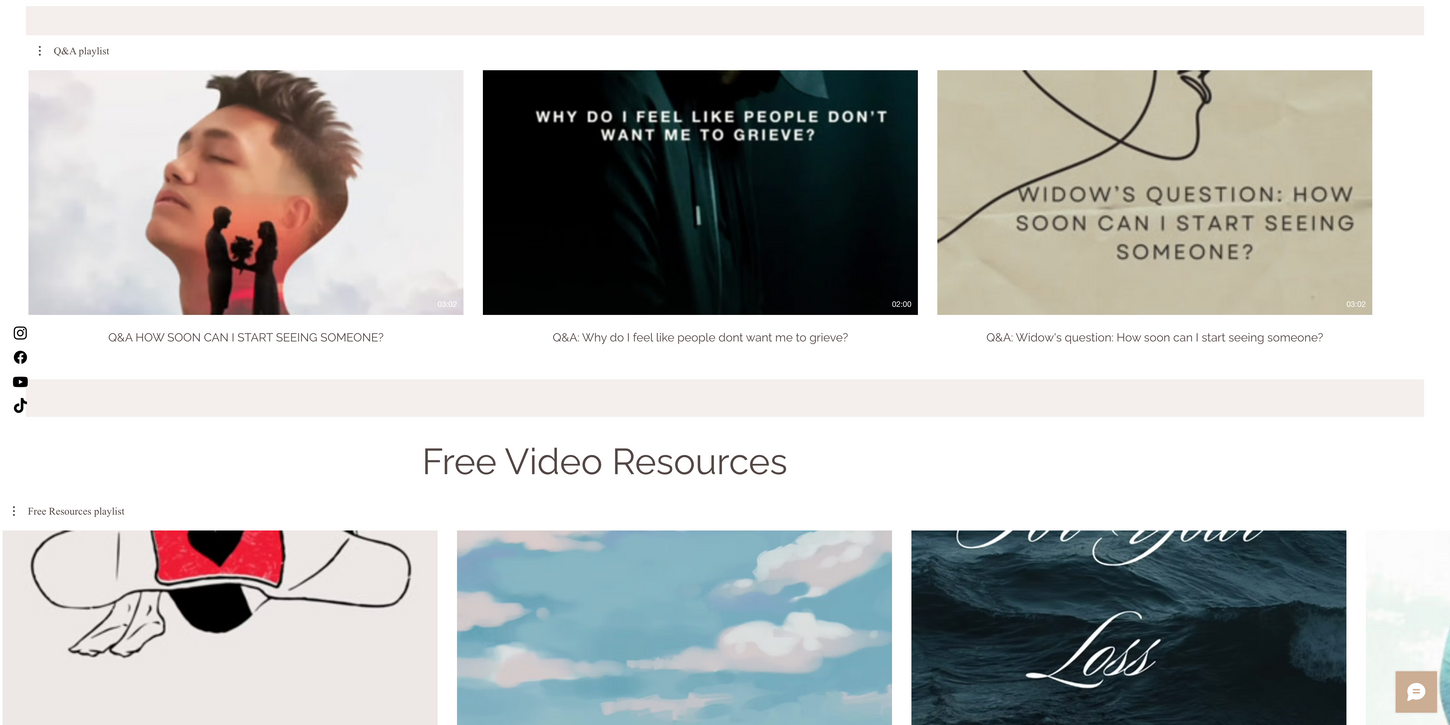
Task: Play the sitting figure drawing video
Action: (x=220, y=627)
